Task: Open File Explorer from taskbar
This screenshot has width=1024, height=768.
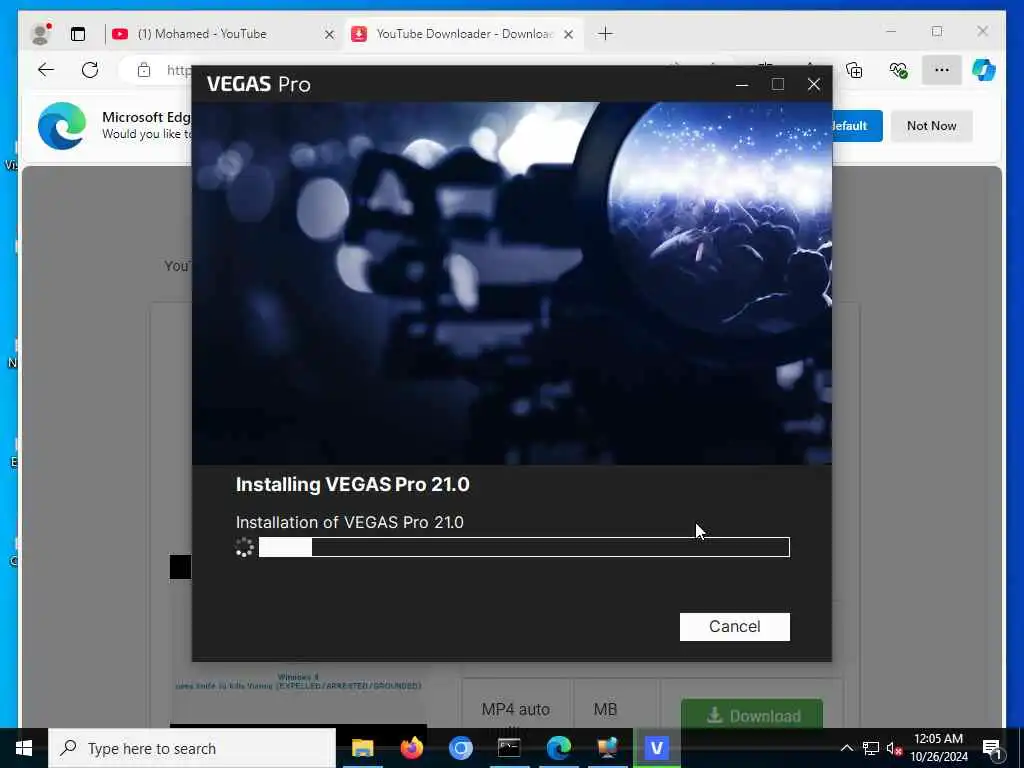Action: tap(362, 748)
